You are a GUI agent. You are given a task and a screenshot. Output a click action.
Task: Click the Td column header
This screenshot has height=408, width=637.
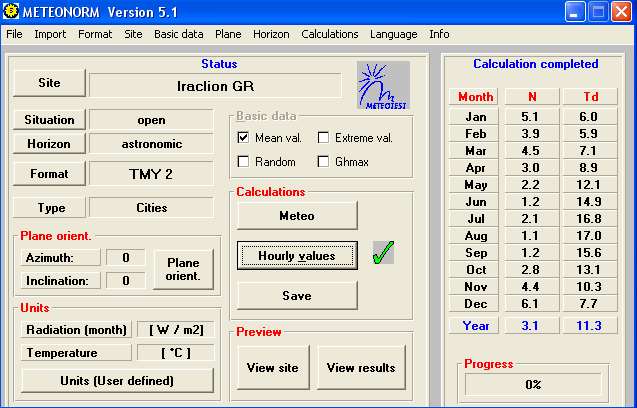[x=590, y=97]
